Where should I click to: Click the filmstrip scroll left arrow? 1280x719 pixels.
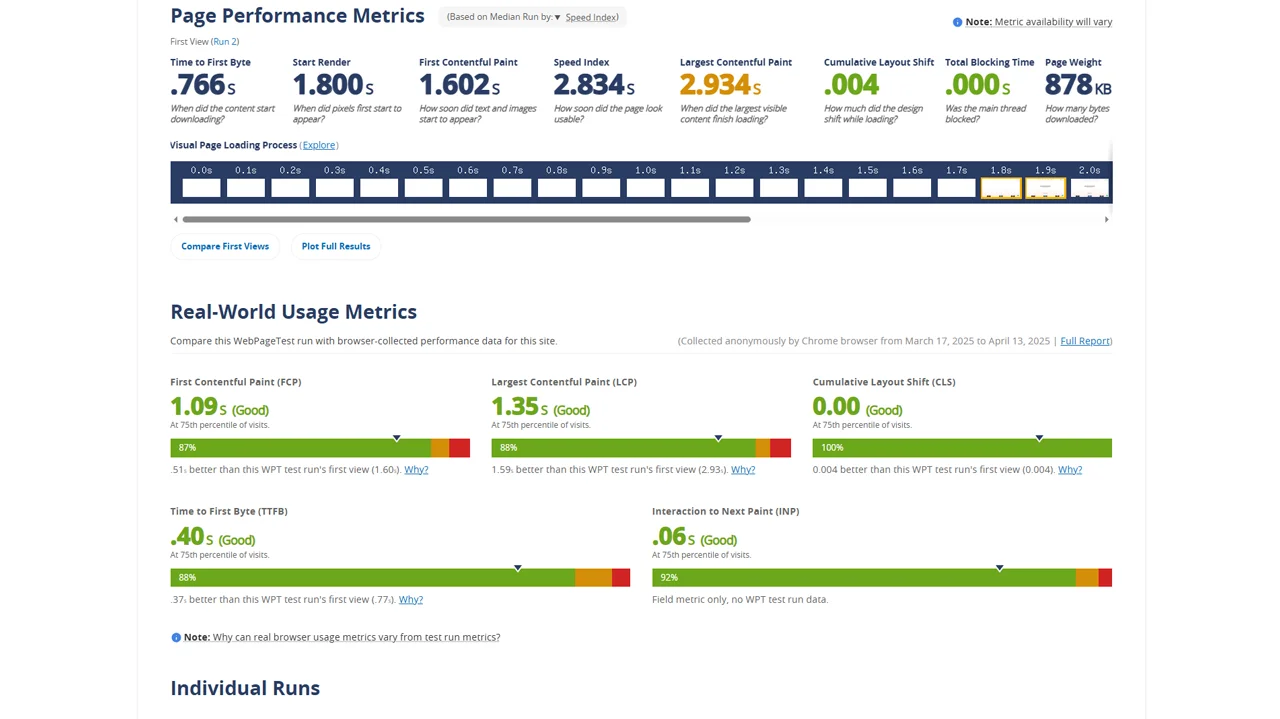pos(176,219)
